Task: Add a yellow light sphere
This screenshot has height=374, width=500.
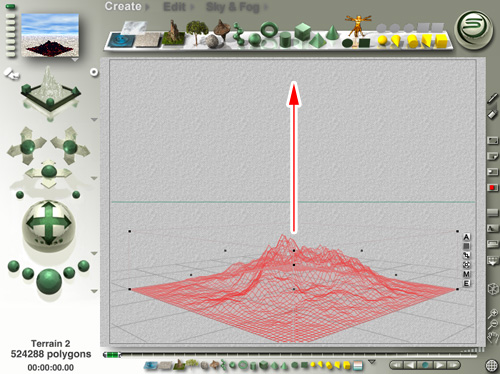Action: (382, 41)
